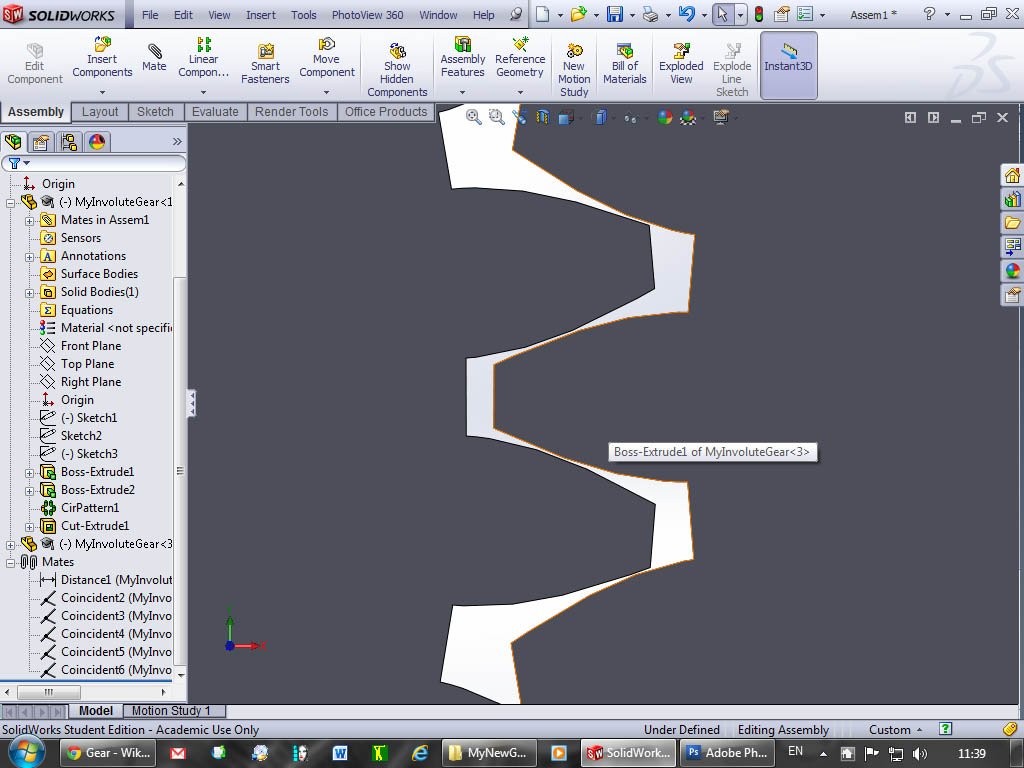This screenshot has width=1024, height=768.
Task: Click the Apply Scene icon
Action: click(x=688, y=118)
